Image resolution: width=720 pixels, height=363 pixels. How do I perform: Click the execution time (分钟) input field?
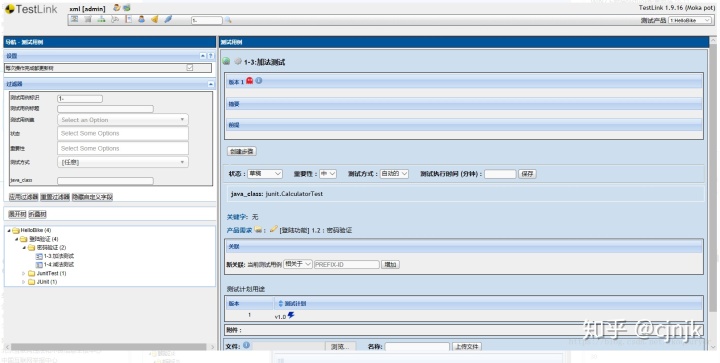pos(500,174)
